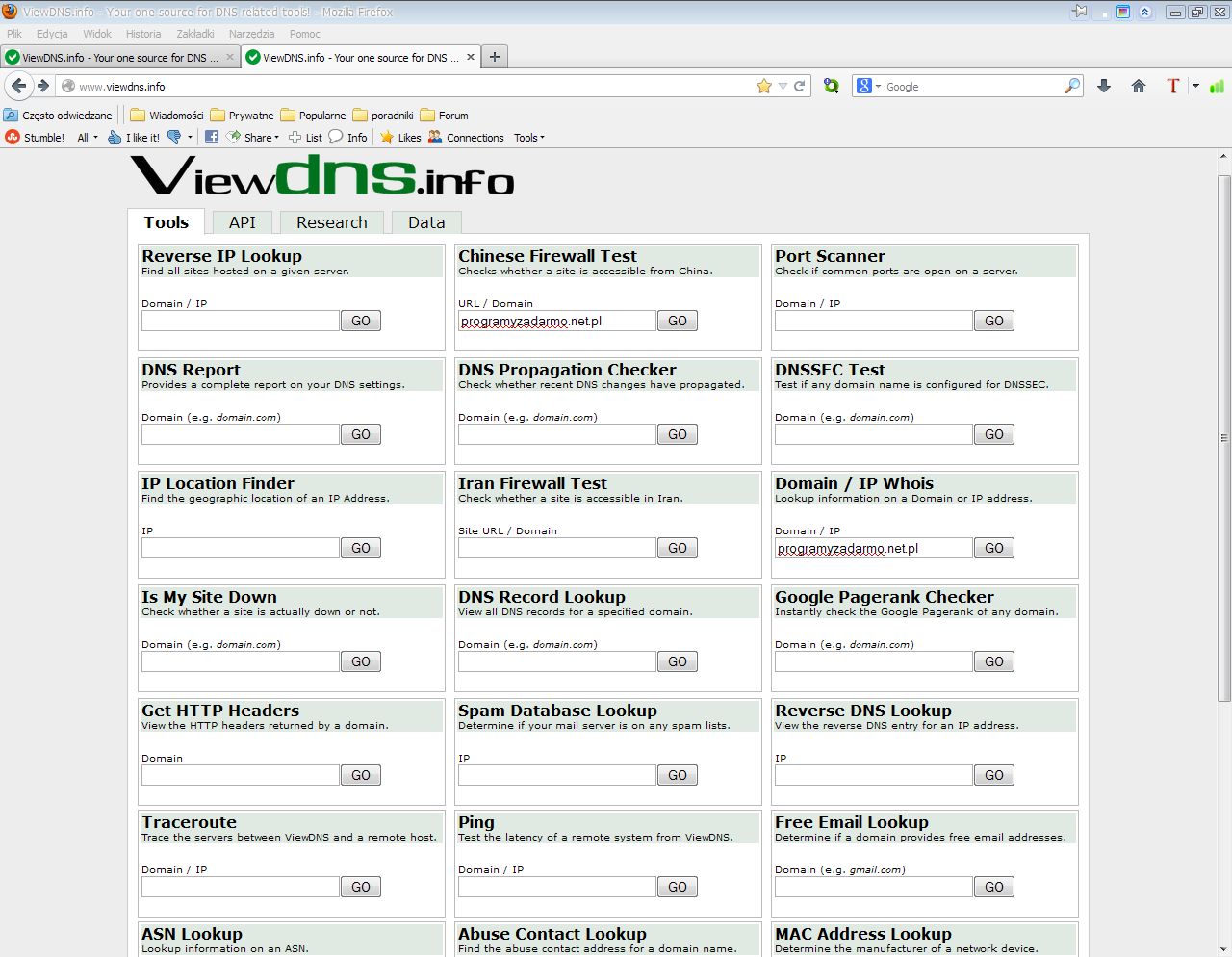
Task: Close the second ViewDNS.info tab
Action: pos(471,57)
